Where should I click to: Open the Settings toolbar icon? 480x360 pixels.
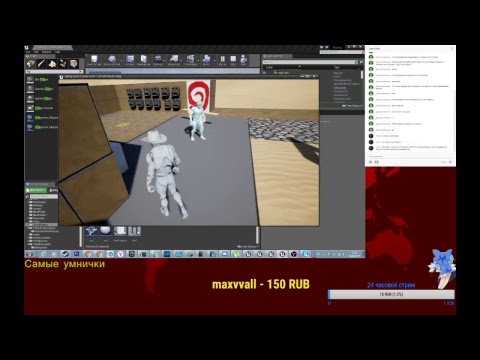158,60
